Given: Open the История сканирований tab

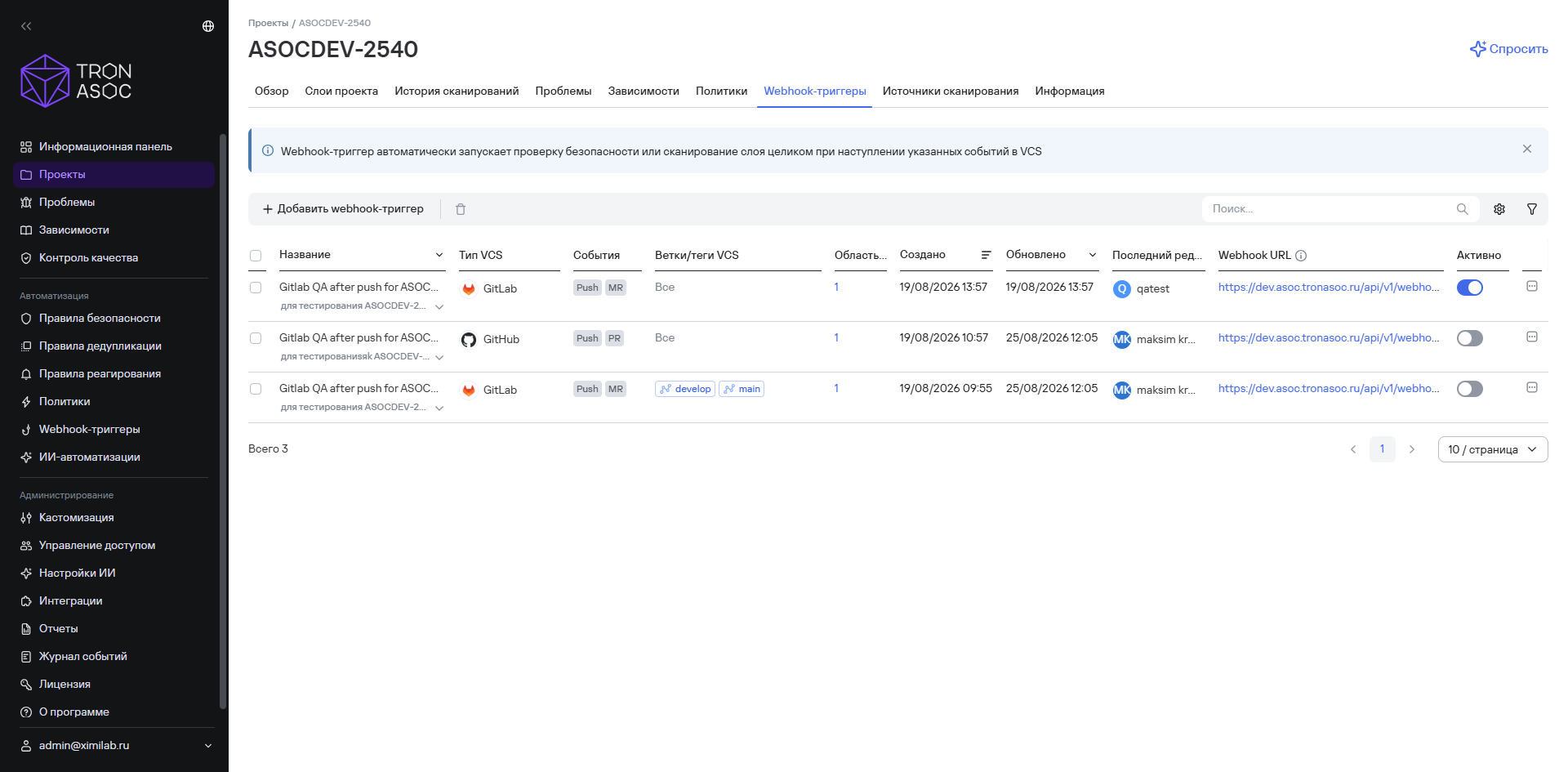Looking at the screenshot, I should [x=457, y=91].
